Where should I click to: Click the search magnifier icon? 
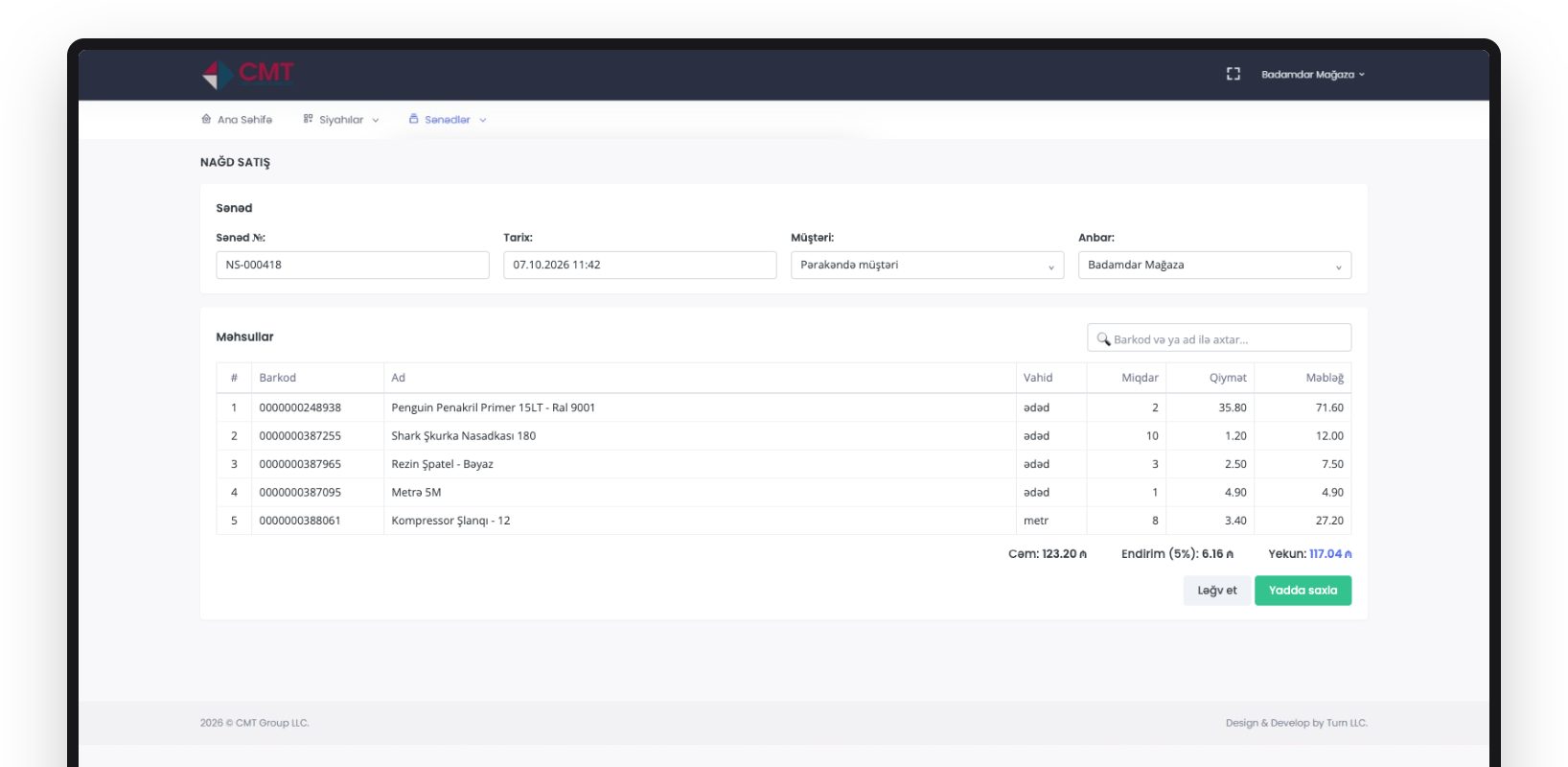tap(1103, 338)
